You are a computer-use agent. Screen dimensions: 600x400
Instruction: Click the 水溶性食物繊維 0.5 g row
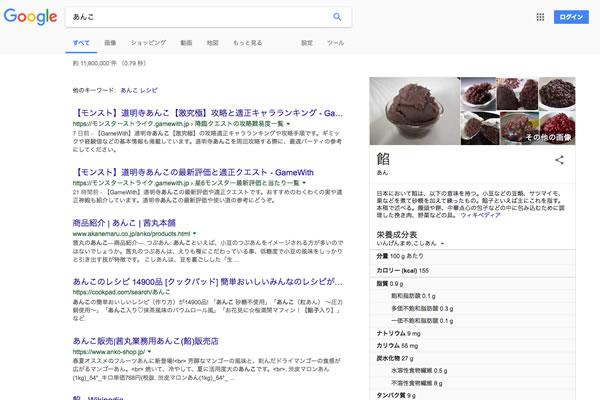[x=472, y=371]
